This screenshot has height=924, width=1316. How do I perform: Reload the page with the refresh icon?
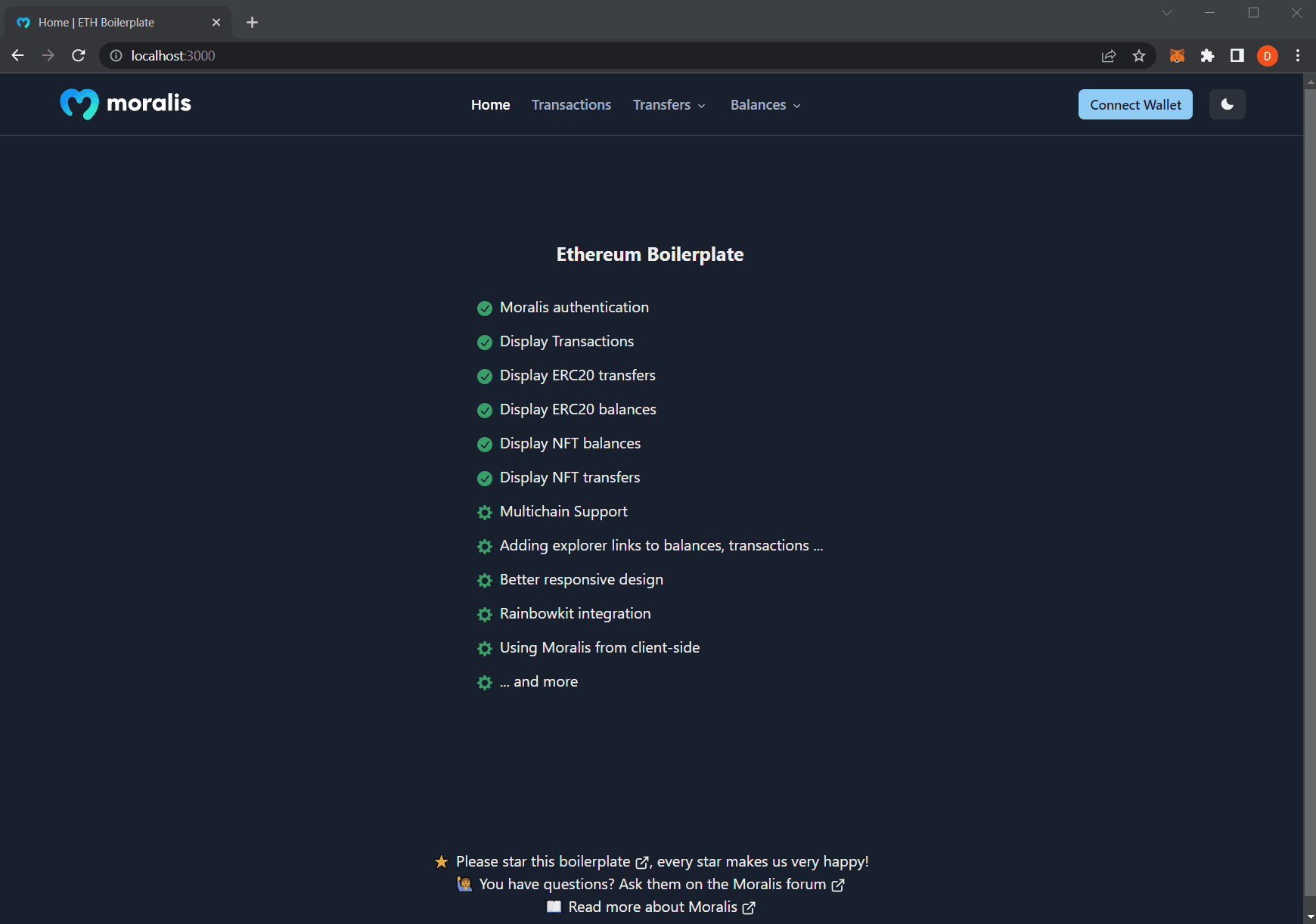[78, 55]
